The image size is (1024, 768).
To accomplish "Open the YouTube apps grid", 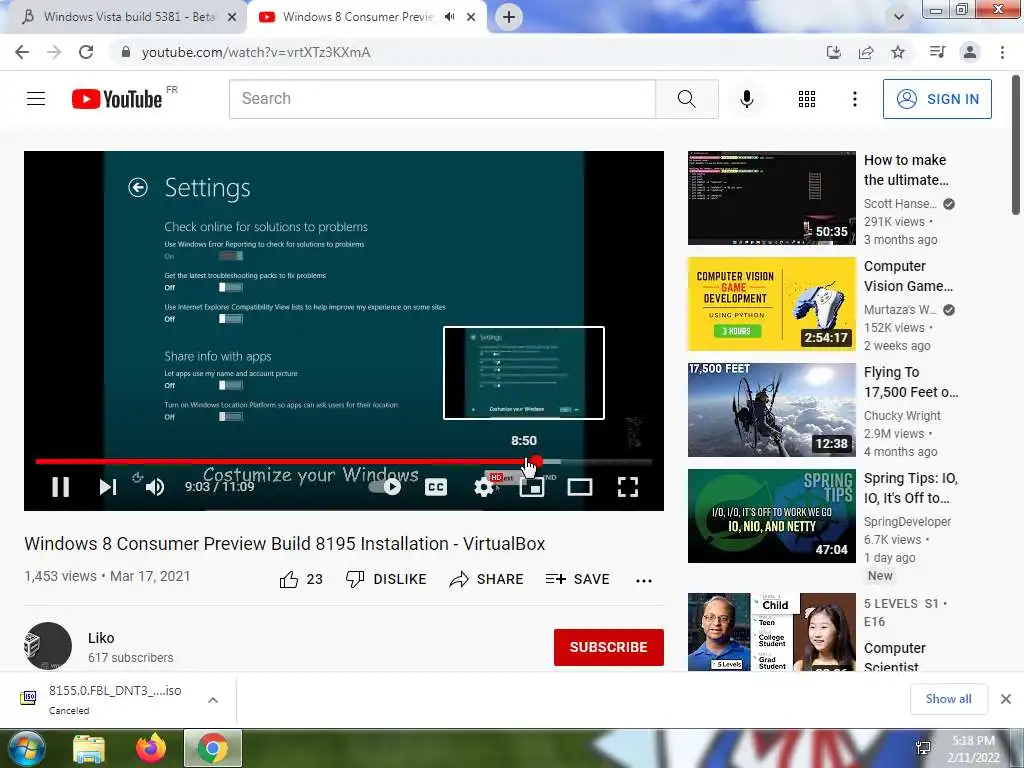I will coord(807,99).
